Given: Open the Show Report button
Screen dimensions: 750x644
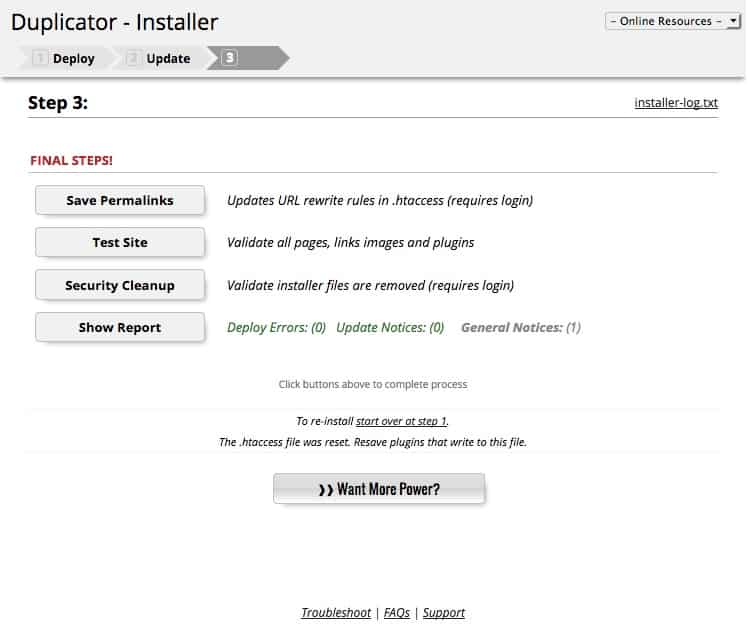Looking at the screenshot, I should point(120,327).
